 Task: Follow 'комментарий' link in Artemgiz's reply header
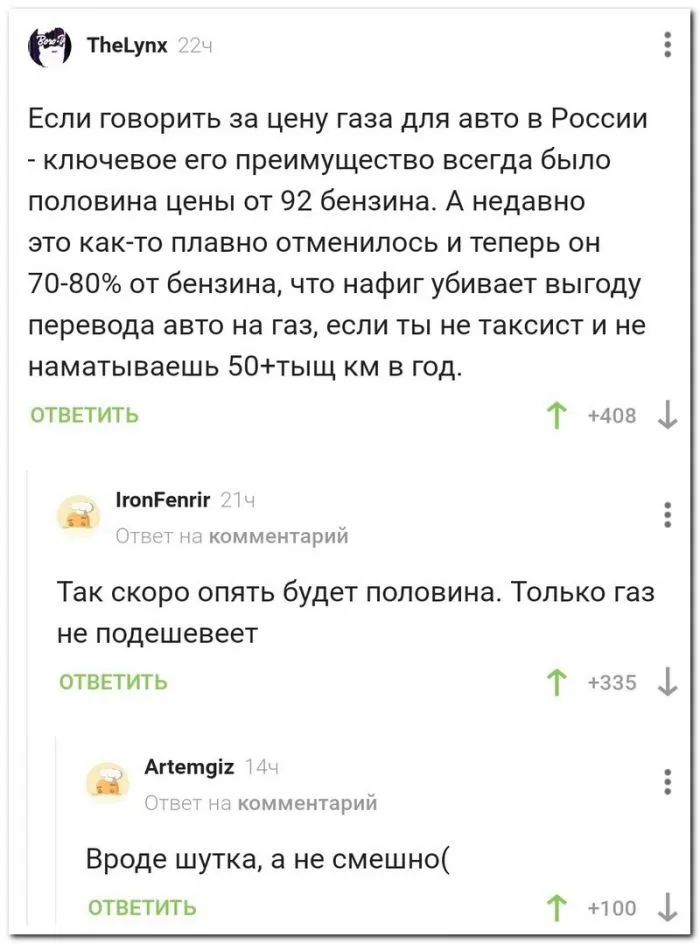pyautogui.click(x=308, y=803)
